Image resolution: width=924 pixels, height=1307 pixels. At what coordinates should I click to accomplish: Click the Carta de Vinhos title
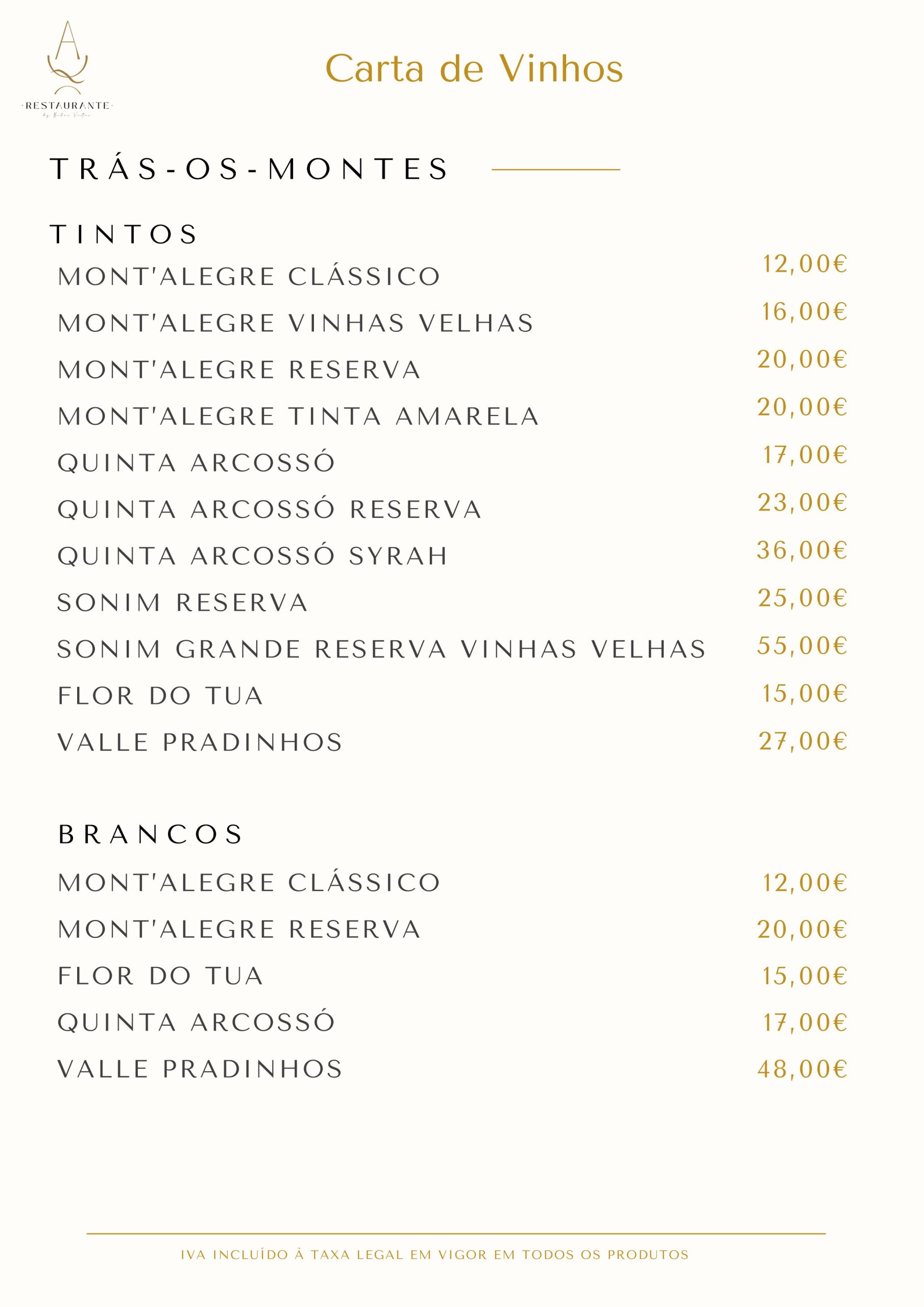(474, 69)
